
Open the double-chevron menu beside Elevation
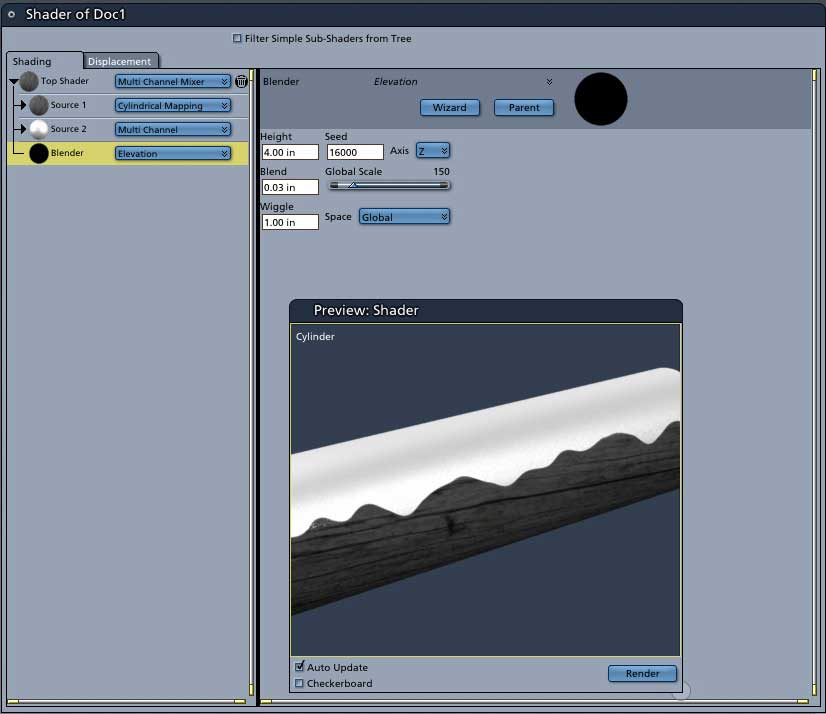(x=549, y=82)
